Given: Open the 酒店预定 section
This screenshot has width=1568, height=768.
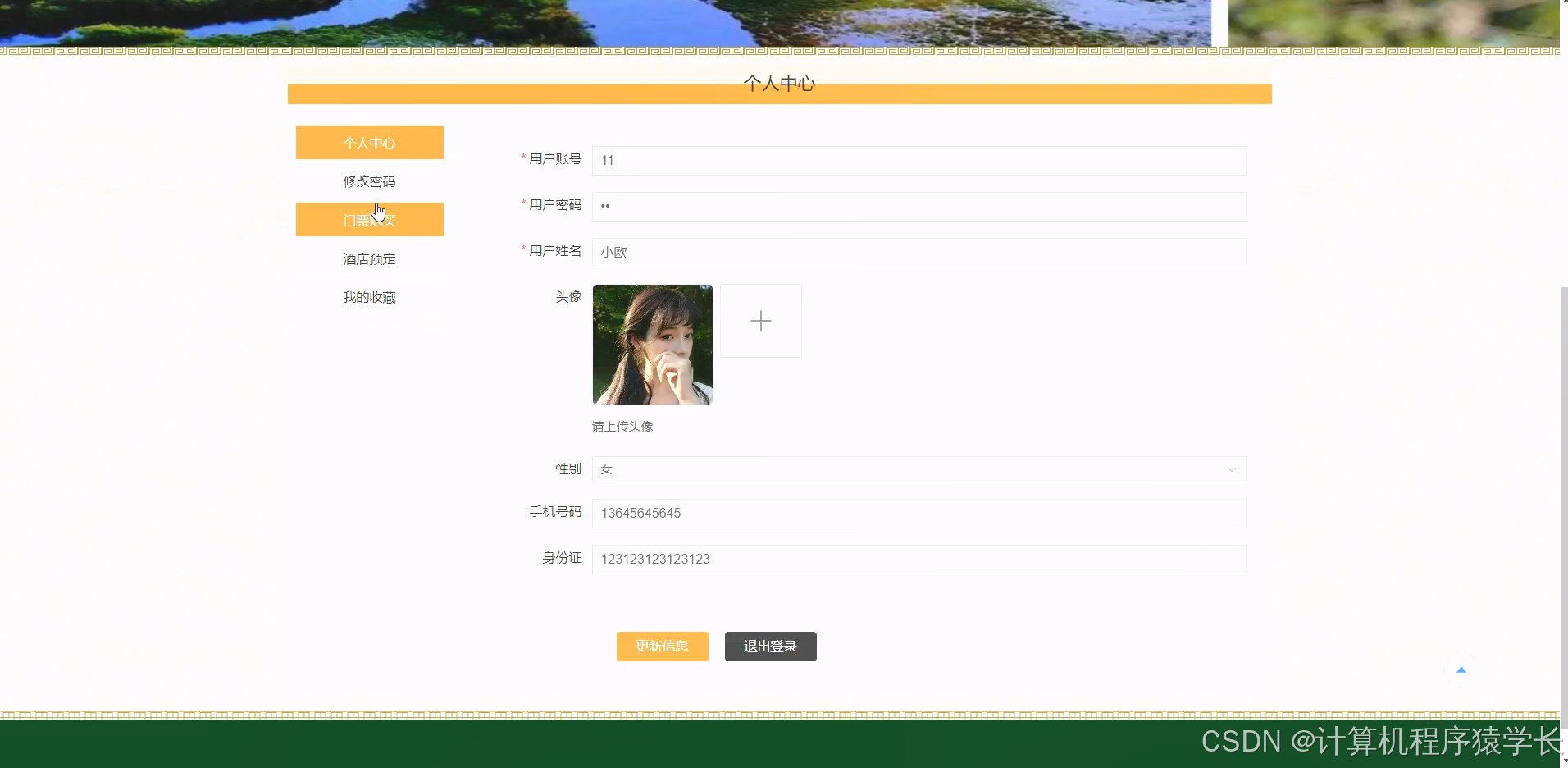Looking at the screenshot, I should [x=369, y=258].
